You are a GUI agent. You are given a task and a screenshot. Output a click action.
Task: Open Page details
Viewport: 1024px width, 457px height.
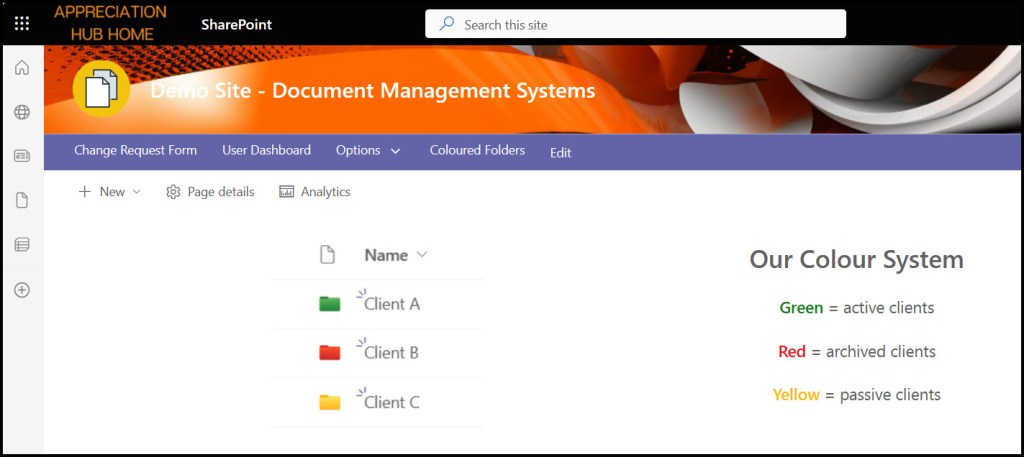(x=210, y=192)
